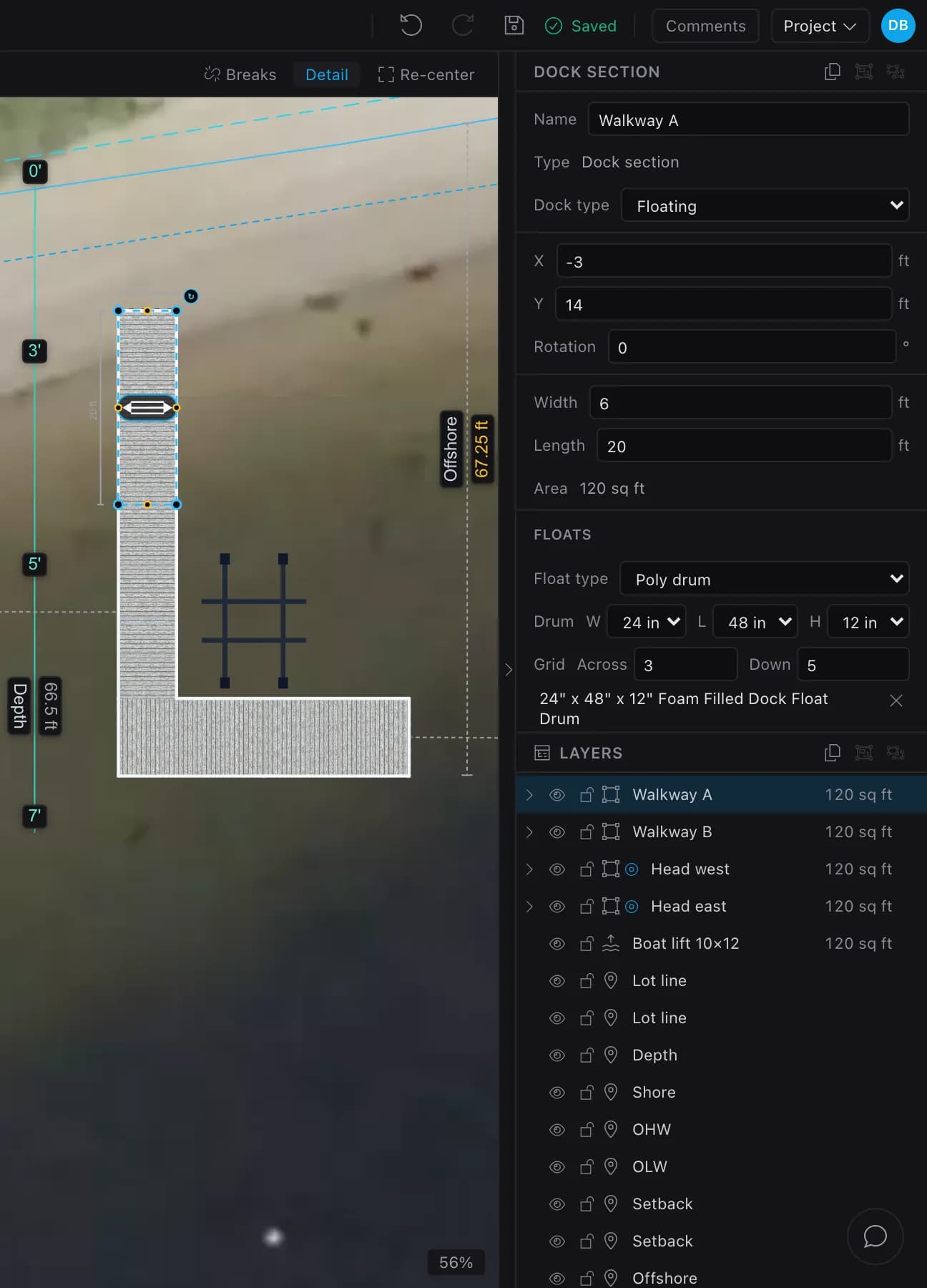Screen dimensions: 927x1288
Task: Click the double-arrow width handle on walkway
Action: pyautogui.click(x=147, y=408)
